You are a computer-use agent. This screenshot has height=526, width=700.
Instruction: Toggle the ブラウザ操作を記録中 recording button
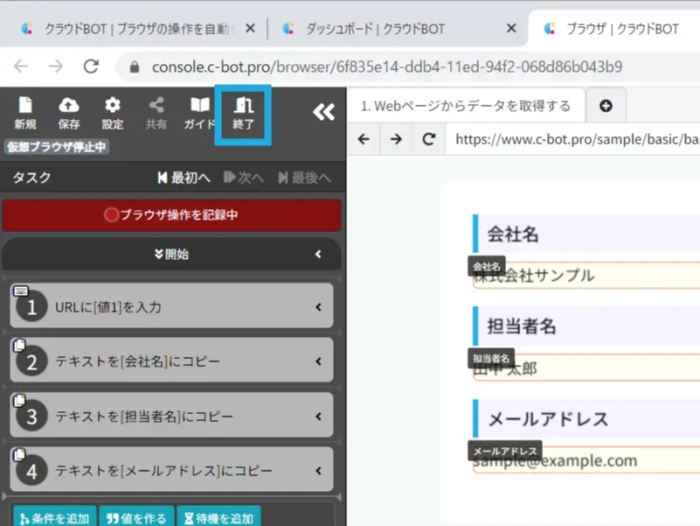(172, 214)
